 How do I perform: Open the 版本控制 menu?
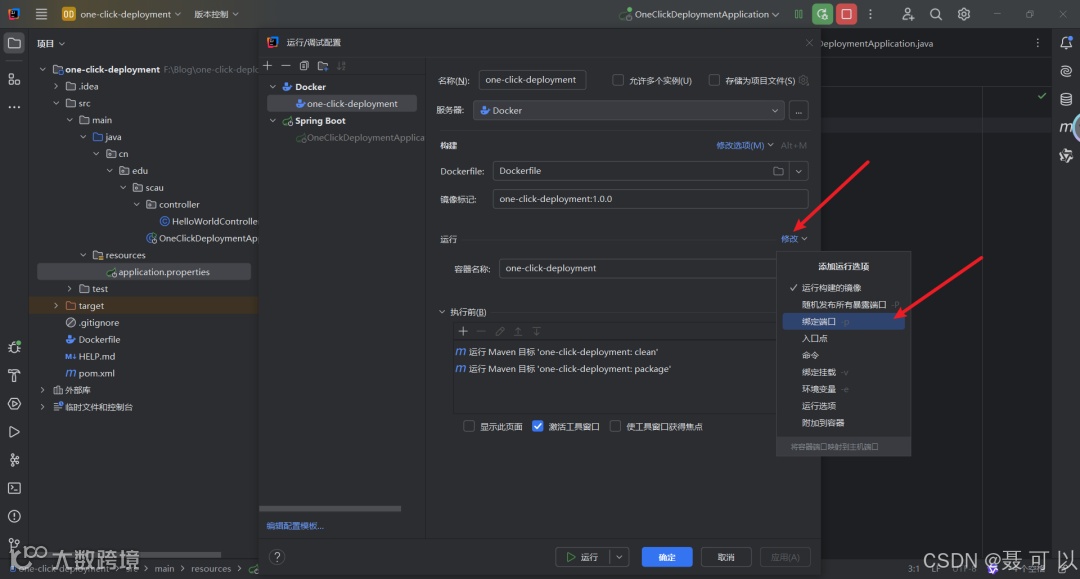tap(216, 14)
